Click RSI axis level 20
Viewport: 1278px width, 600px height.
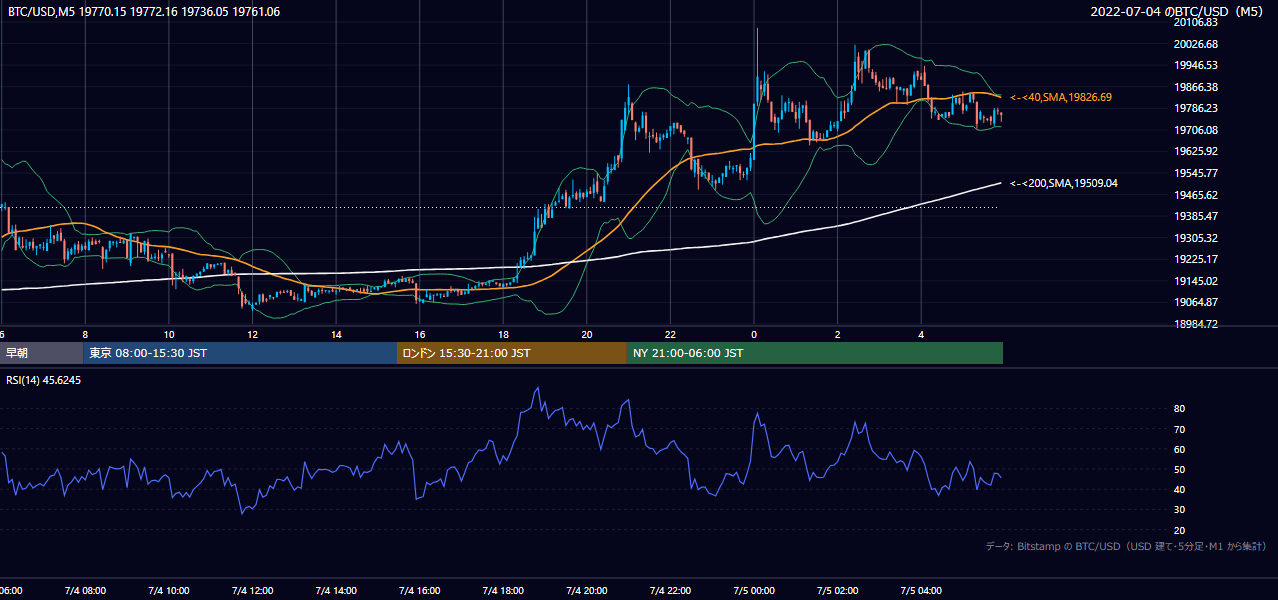click(1180, 530)
